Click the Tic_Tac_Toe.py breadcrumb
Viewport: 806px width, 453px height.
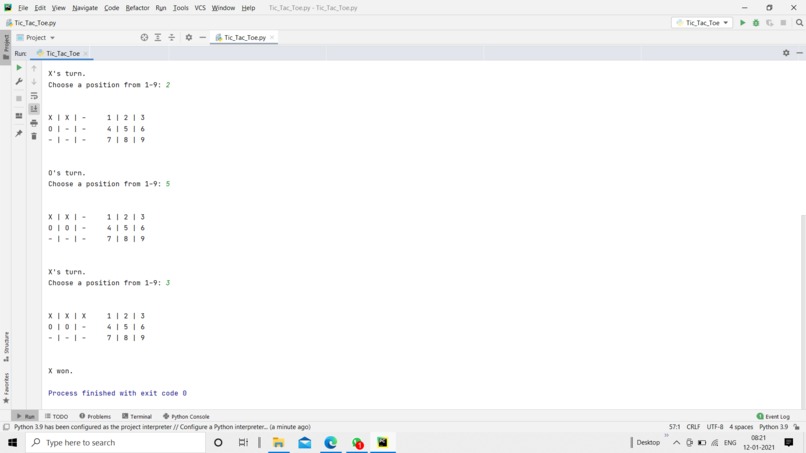click(31, 23)
